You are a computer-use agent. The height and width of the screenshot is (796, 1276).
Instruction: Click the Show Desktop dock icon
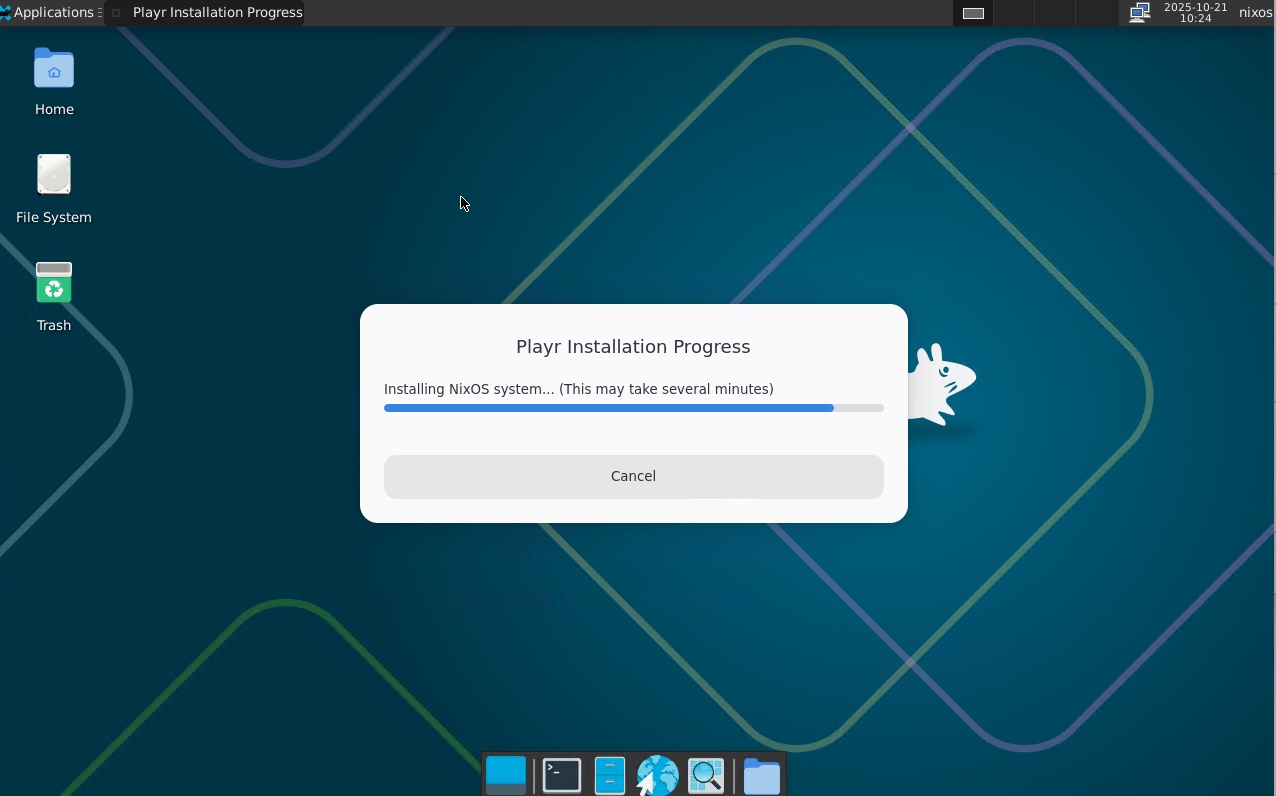click(505, 775)
